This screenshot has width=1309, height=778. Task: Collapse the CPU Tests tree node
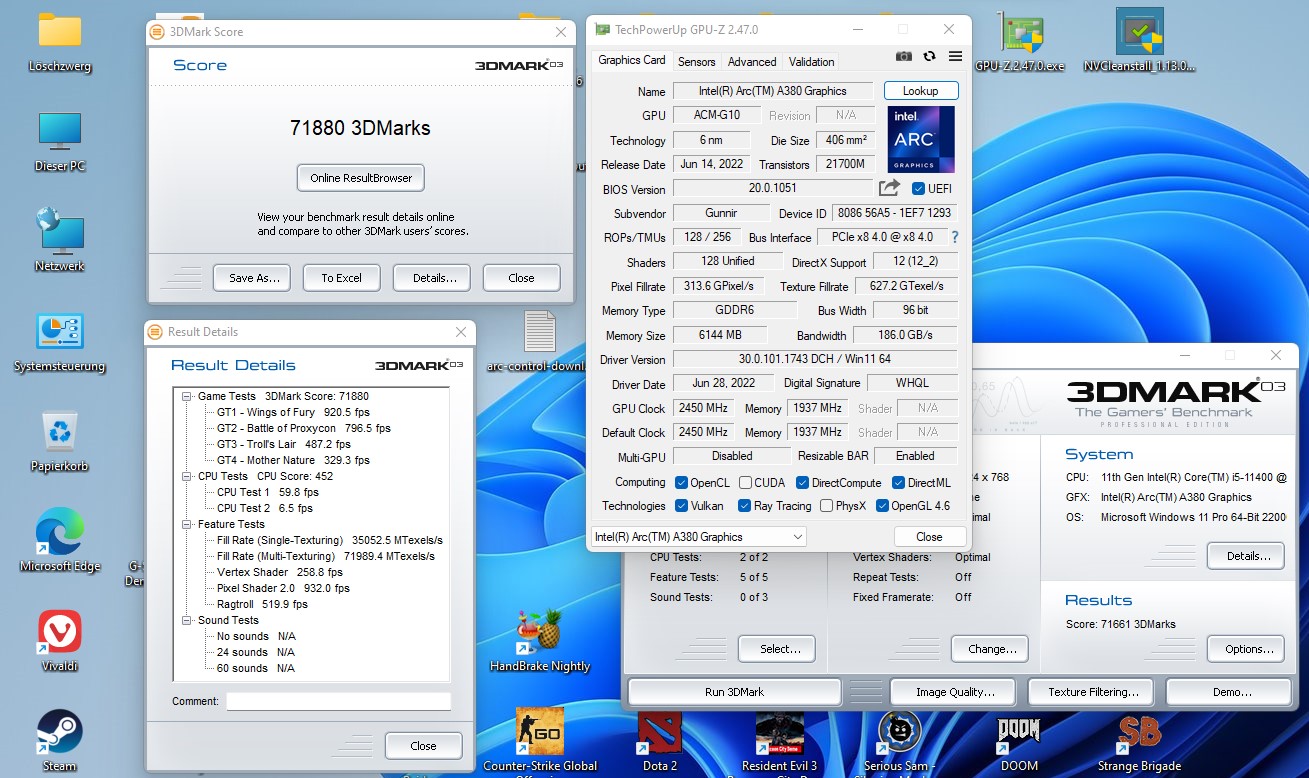point(187,476)
